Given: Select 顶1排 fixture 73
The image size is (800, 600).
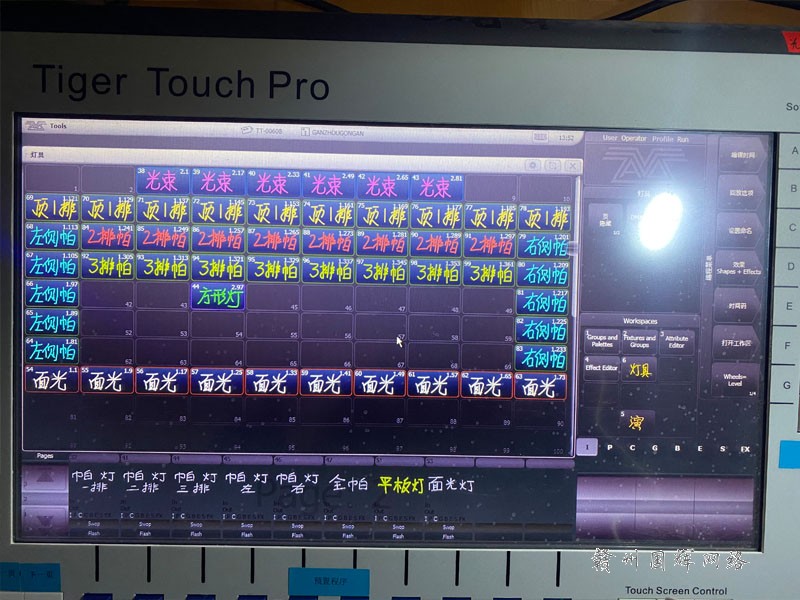Looking at the screenshot, I should 273,212.
